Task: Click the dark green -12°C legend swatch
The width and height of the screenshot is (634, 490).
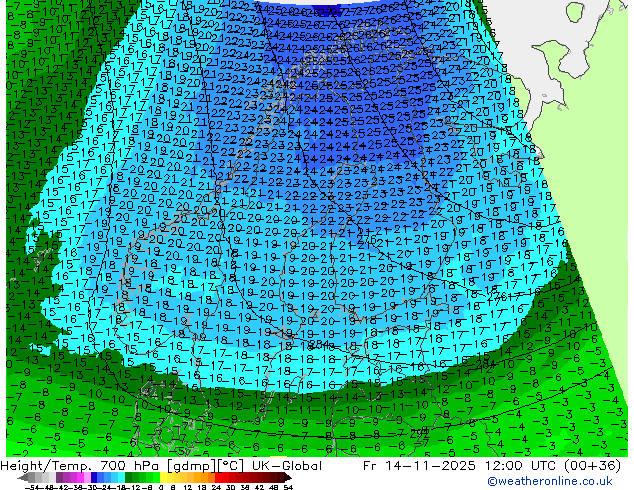Action: (x=129, y=477)
